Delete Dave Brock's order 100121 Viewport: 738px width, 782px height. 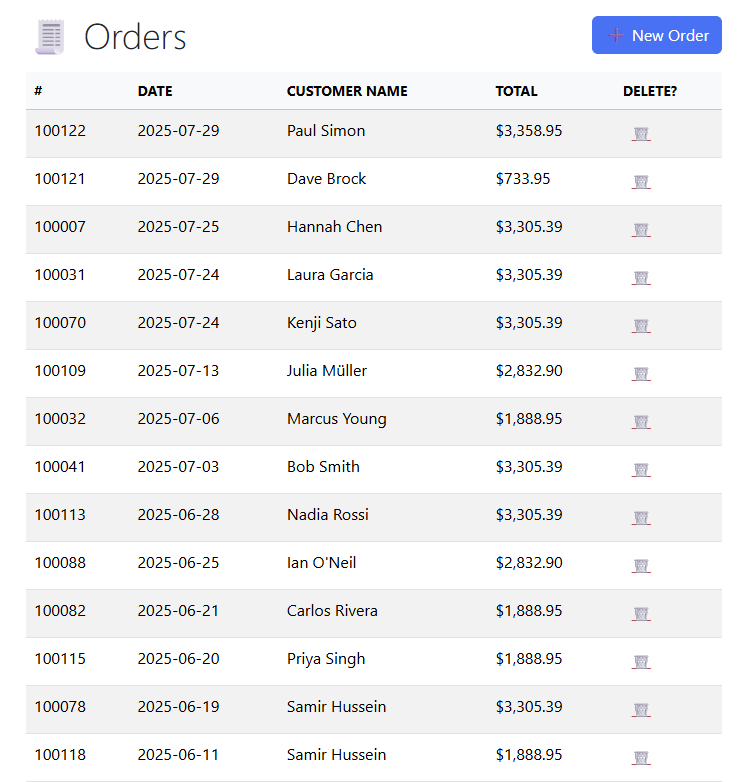[641, 182]
